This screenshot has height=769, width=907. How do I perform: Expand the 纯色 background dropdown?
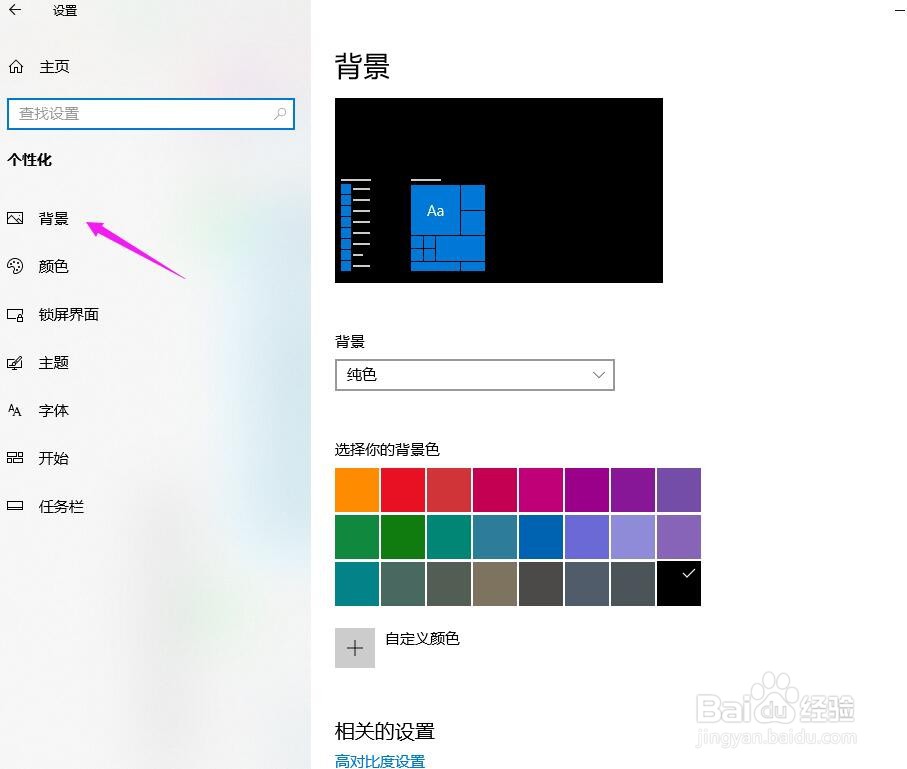tap(474, 375)
